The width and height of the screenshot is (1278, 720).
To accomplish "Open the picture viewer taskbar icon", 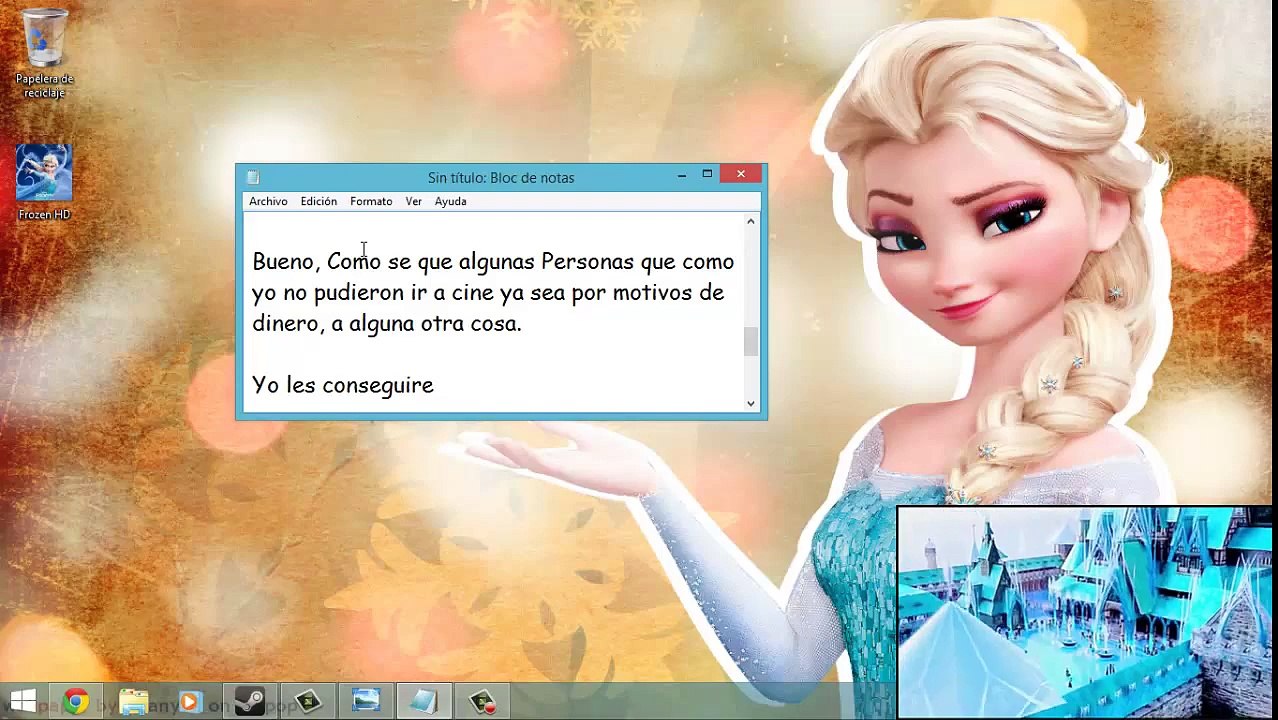I will (366, 702).
